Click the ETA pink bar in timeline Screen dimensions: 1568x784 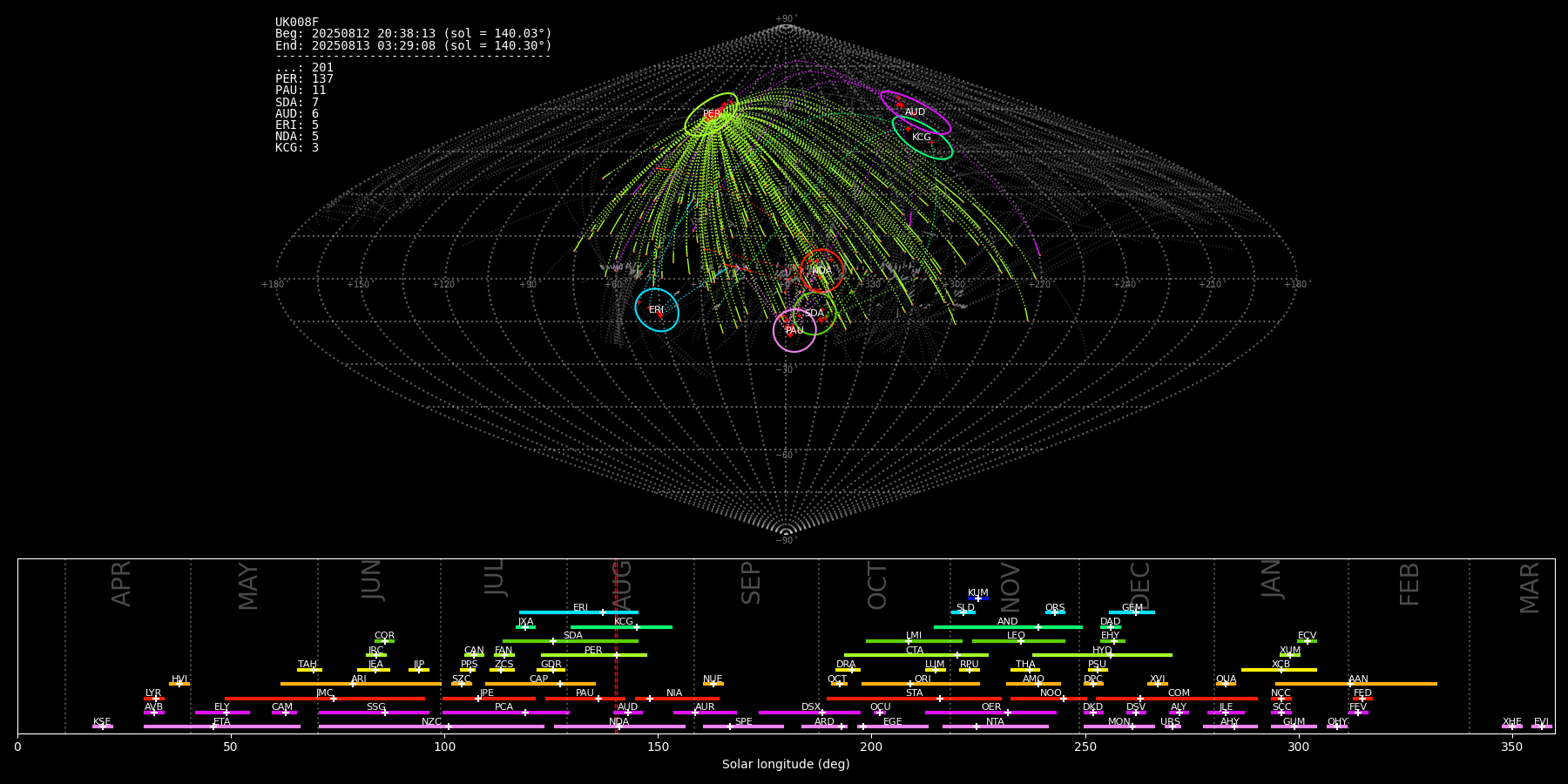[x=222, y=727]
